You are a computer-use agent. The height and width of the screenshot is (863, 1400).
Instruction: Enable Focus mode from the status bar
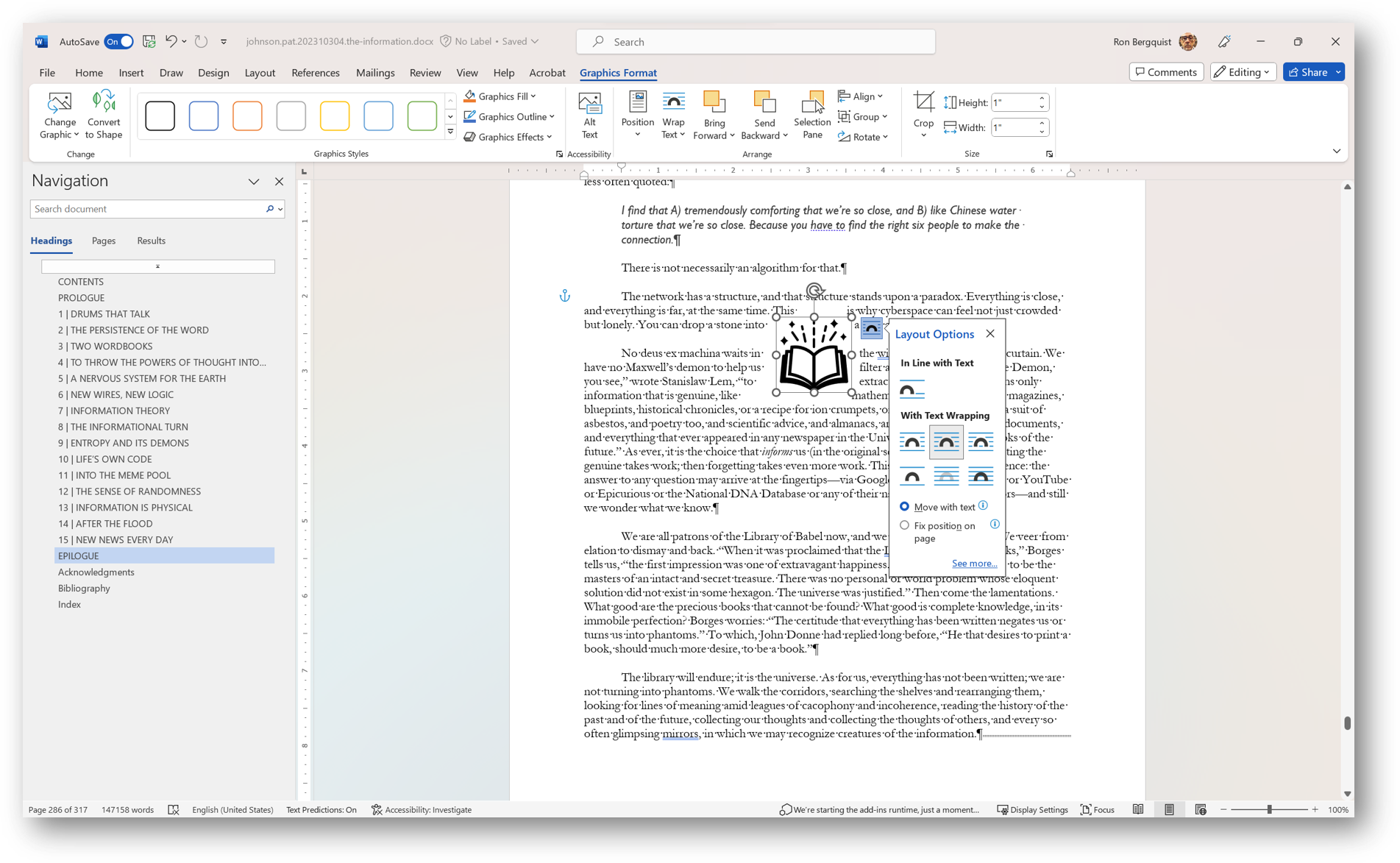1097,809
